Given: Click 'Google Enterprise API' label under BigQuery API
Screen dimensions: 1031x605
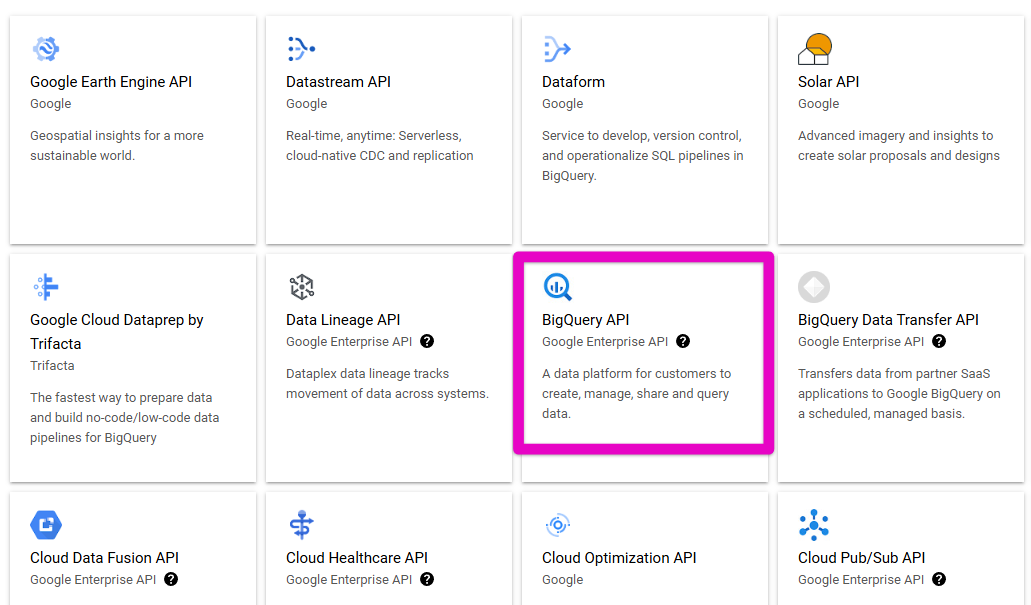Looking at the screenshot, I should pyautogui.click(x=605, y=342).
